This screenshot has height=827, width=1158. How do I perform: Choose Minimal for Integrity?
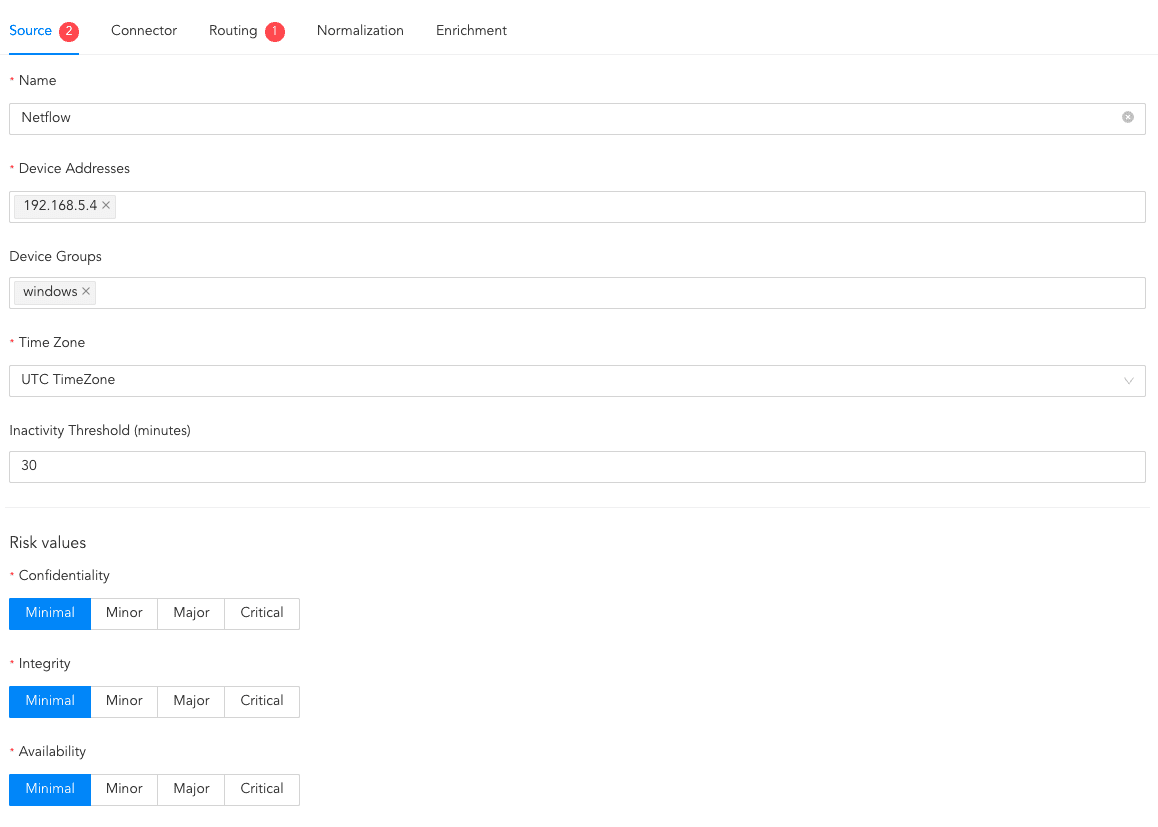(x=50, y=701)
